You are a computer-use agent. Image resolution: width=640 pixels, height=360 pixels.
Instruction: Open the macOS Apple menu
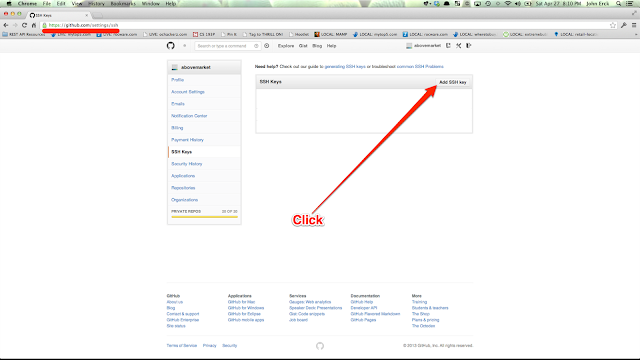9,3
